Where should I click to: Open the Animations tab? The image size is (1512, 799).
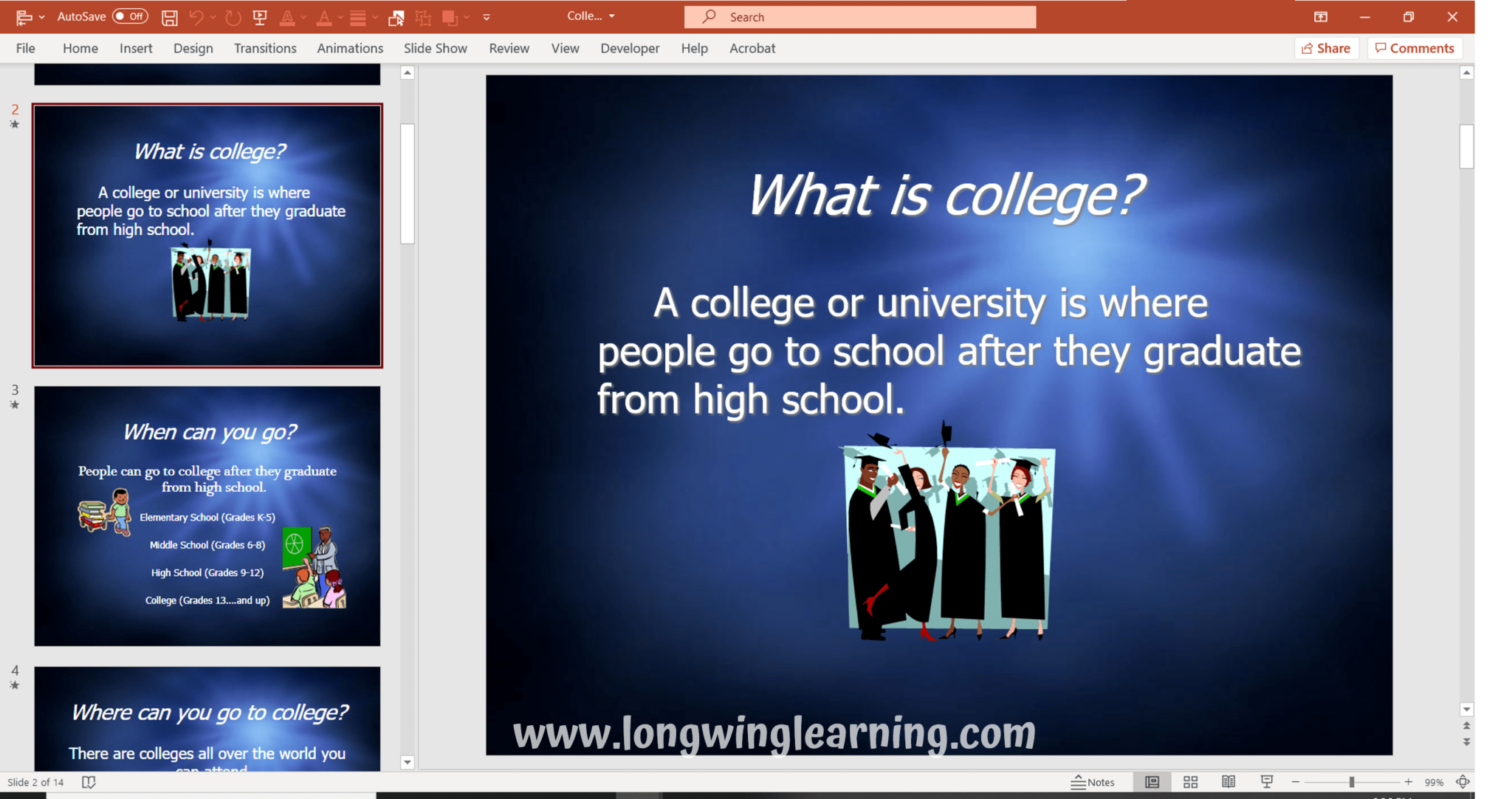[350, 48]
